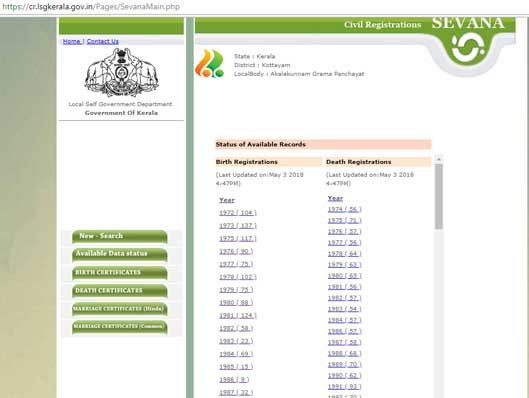This screenshot has width=529, height=398.
Task: Open birth registrations for year 1982
Action: tap(236, 328)
